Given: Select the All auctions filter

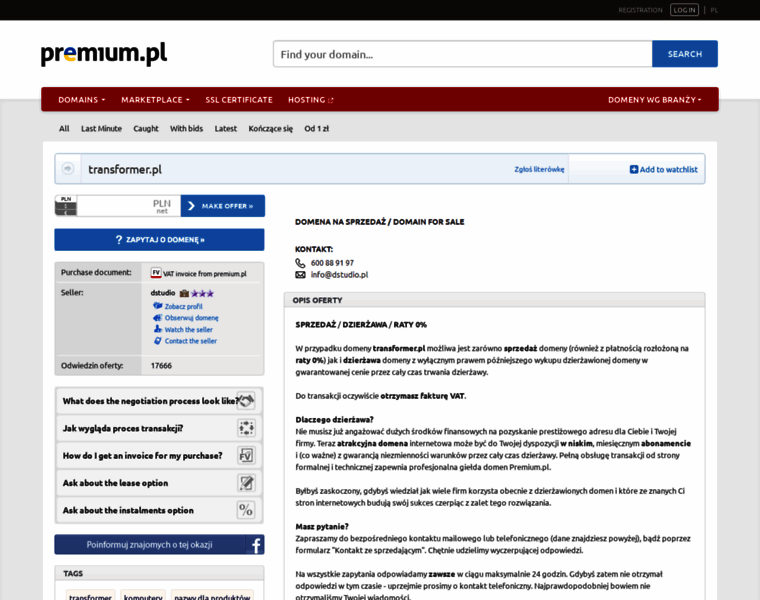Looking at the screenshot, I should [64, 128].
